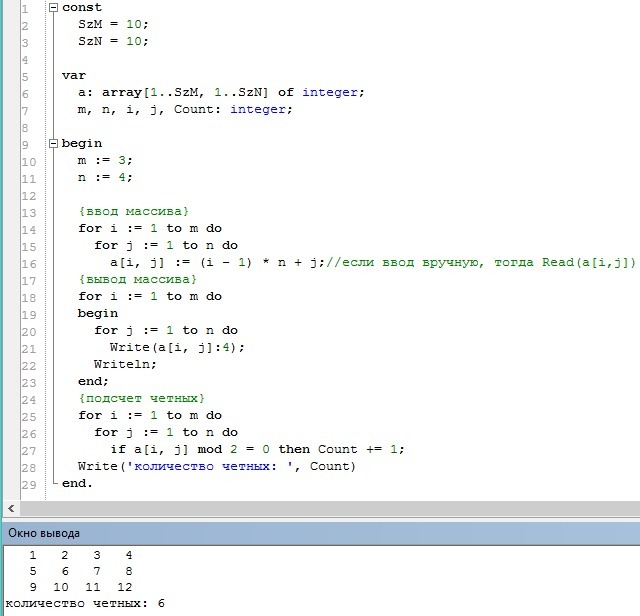640x616 pixels.
Task: Click the horizontal scrollbar track
Action: (x=330, y=509)
